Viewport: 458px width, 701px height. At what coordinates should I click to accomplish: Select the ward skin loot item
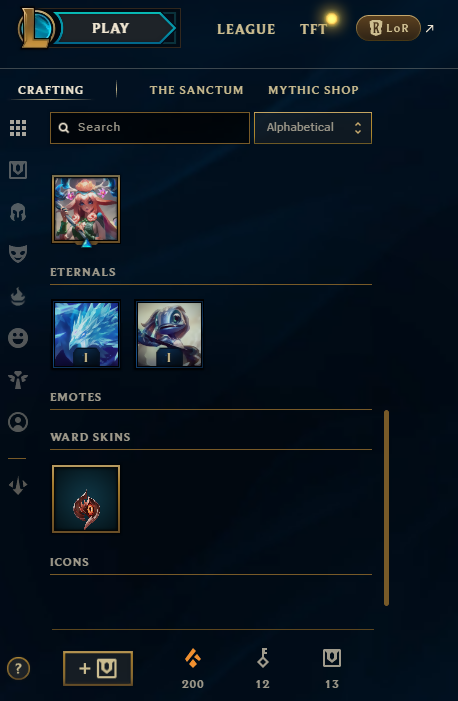tap(86, 499)
